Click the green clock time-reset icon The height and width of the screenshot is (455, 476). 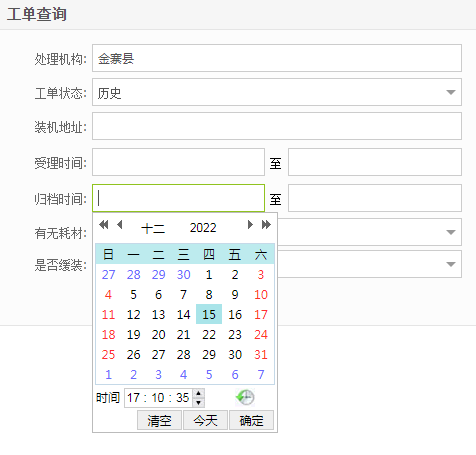click(x=245, y=397)
